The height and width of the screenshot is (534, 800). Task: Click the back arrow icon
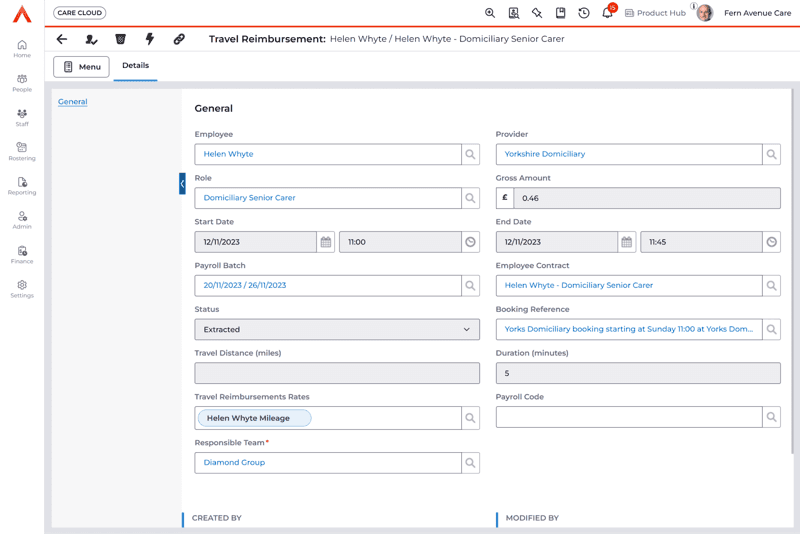(62, 39)
